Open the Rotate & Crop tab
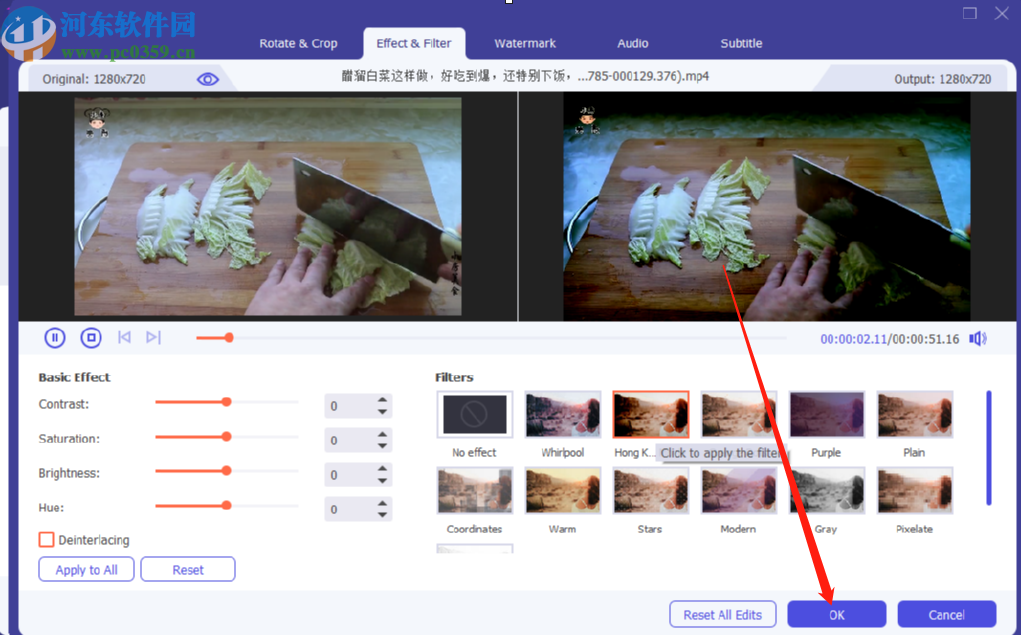Image resolution: width=1021 pixels, height=635 pixels. tap(298, 43)
